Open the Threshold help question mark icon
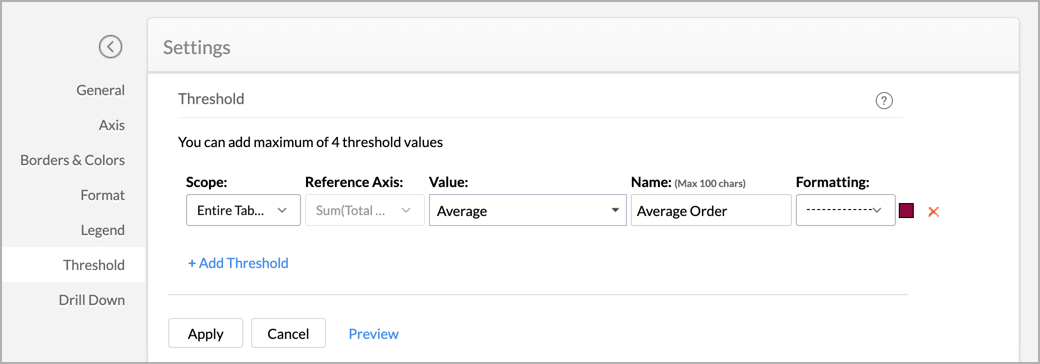 (884, 101)
